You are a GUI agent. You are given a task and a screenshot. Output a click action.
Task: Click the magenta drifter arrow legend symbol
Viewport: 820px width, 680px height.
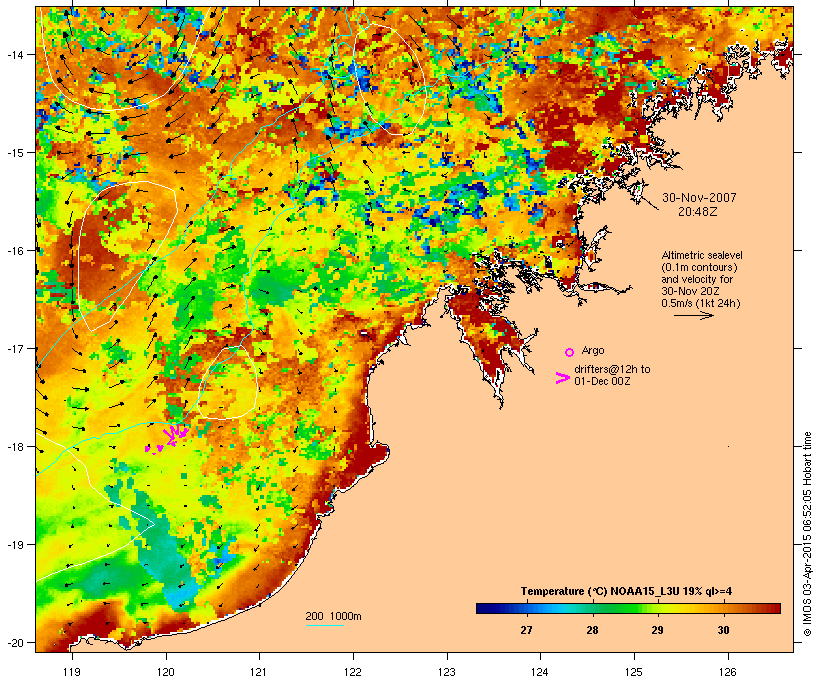tap(562, 378)
